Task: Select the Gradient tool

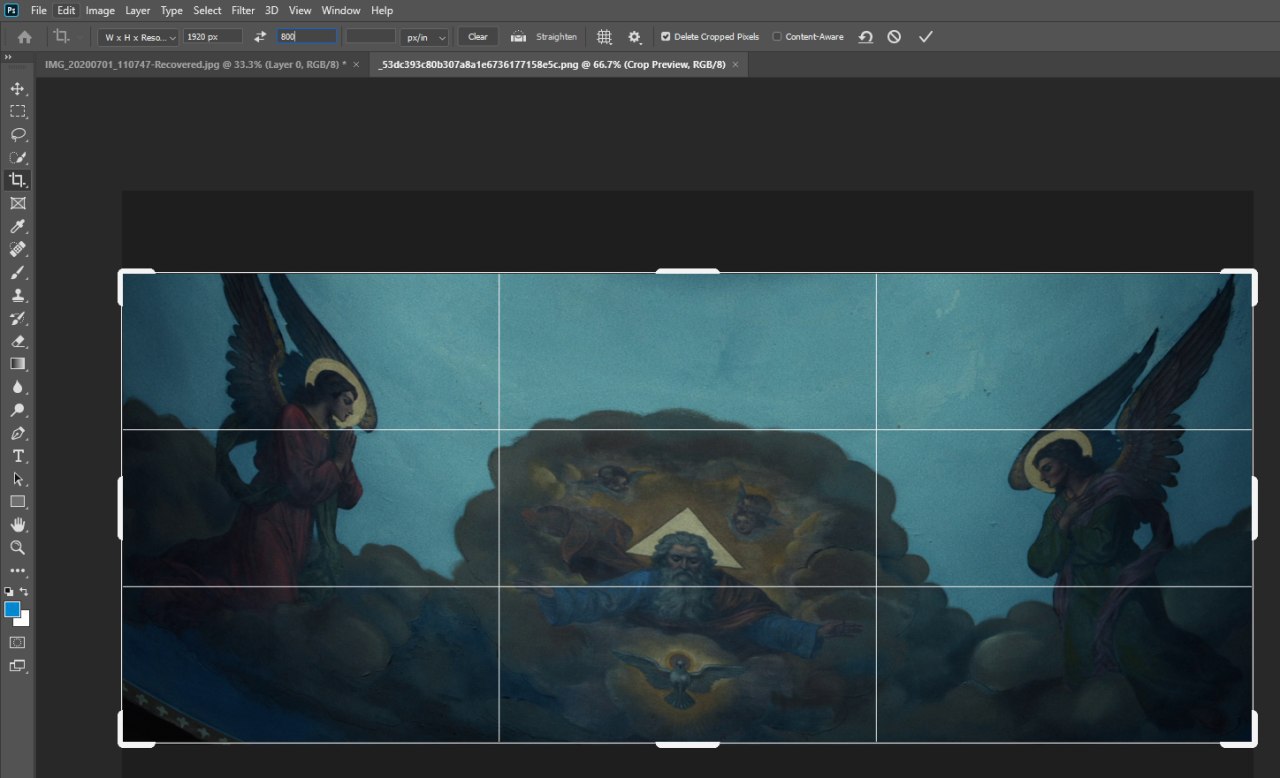Action: 17,364
